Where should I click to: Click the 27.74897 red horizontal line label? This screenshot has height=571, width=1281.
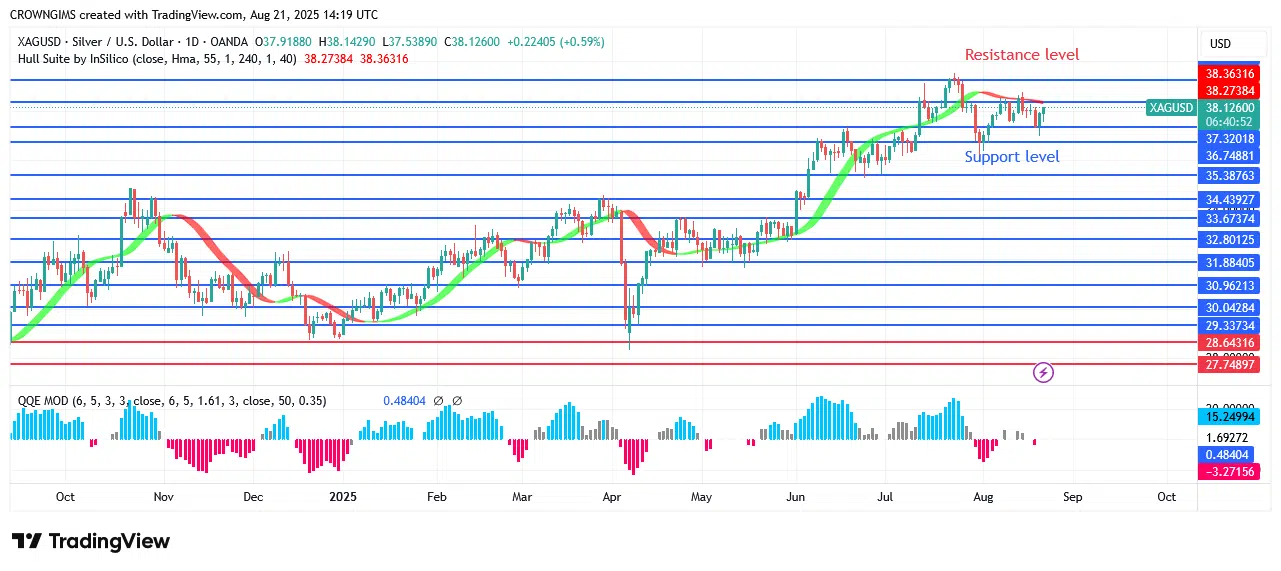pos(1229,366)
